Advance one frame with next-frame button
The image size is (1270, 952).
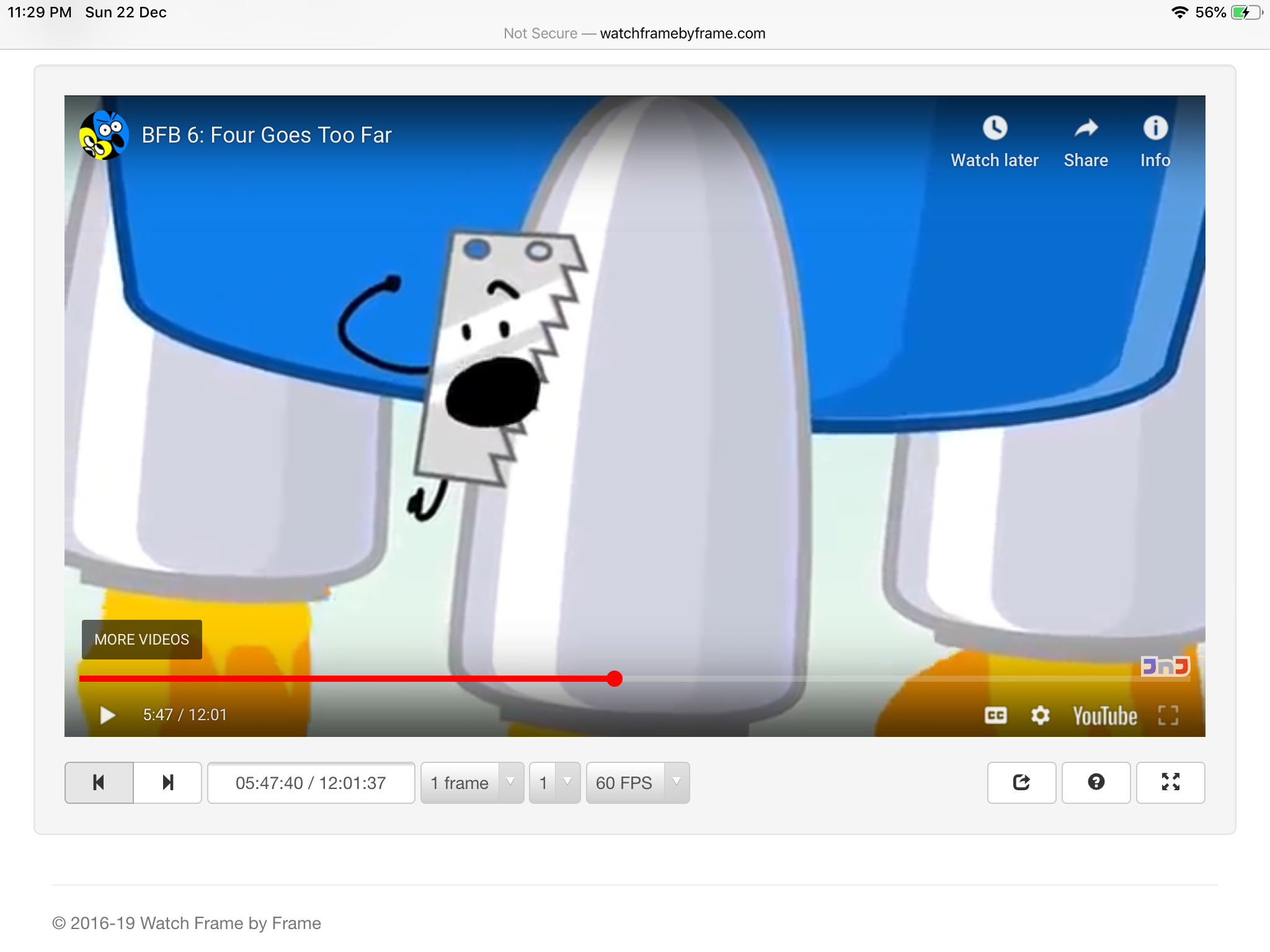click(x=167, y=783)
